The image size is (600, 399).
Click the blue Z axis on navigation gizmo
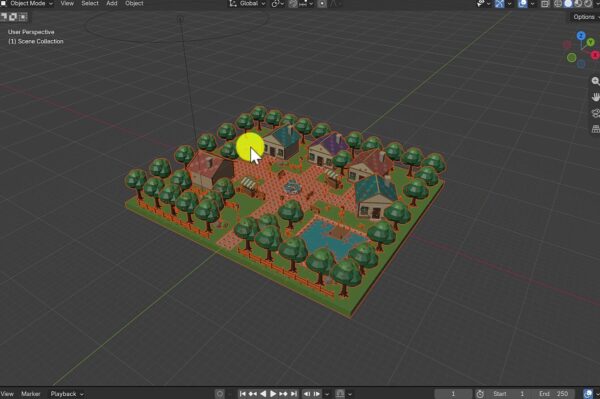click(581, 36)
